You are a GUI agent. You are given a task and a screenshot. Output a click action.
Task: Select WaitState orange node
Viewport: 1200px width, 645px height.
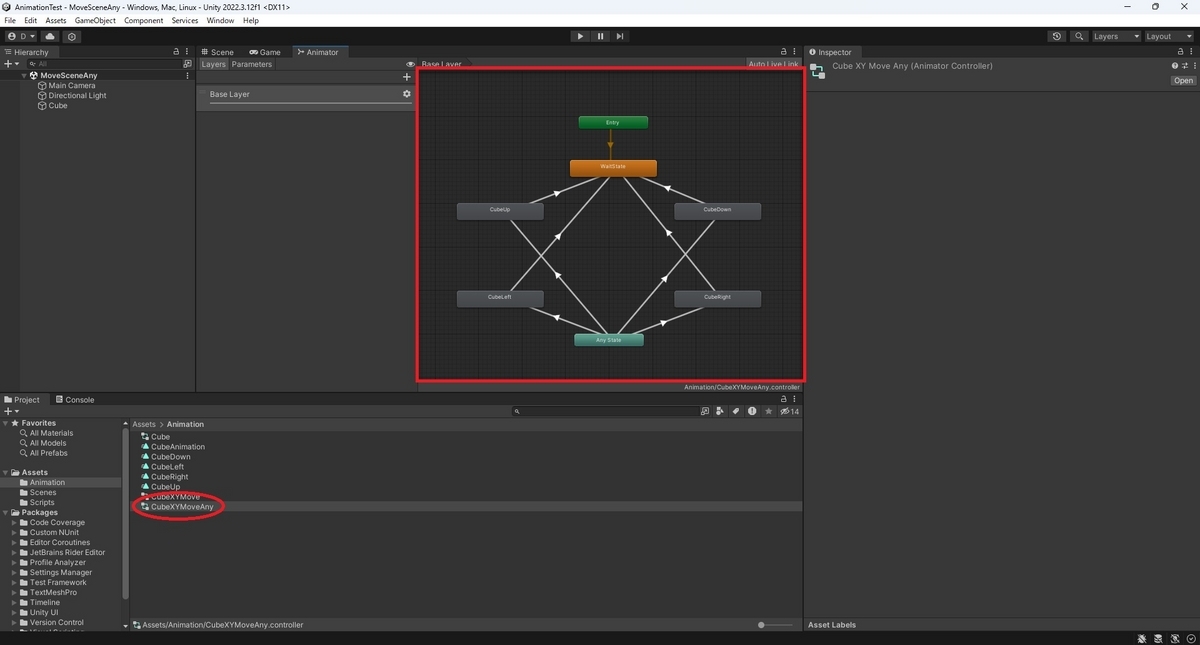(x=613, y=168)
